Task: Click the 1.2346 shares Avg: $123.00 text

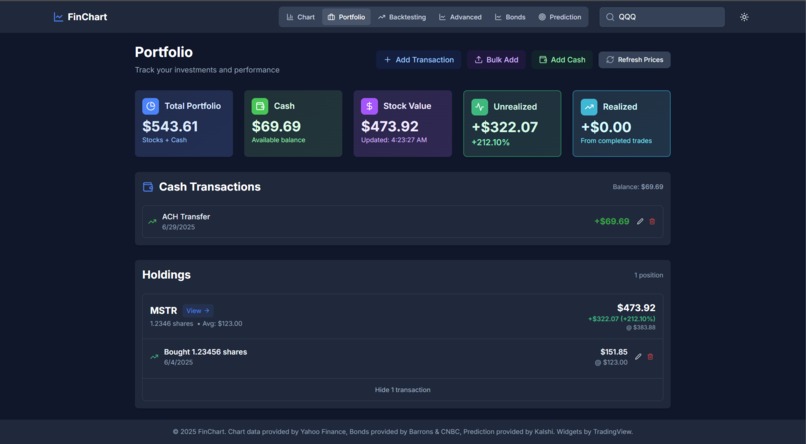Action: coord(196,324)
